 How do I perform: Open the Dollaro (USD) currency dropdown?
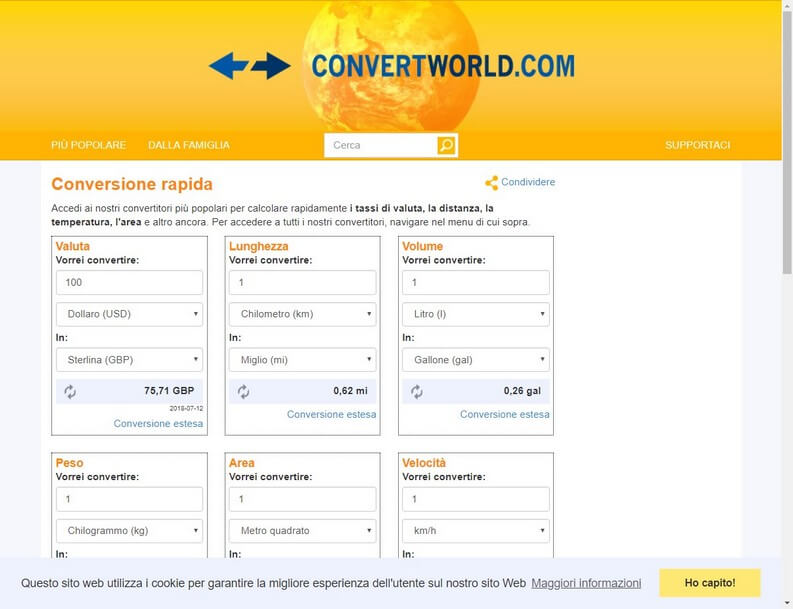[129, 314]
